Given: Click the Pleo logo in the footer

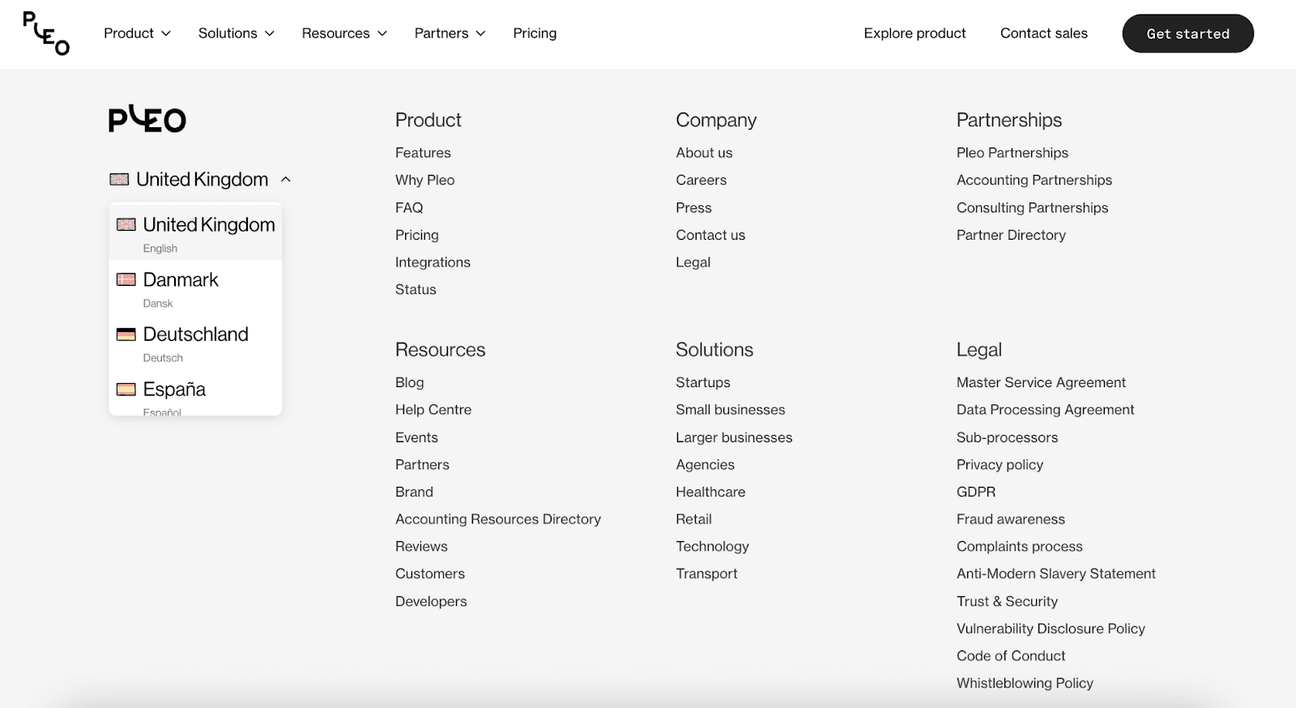Looking at the screenshot, I should [146, 119].
